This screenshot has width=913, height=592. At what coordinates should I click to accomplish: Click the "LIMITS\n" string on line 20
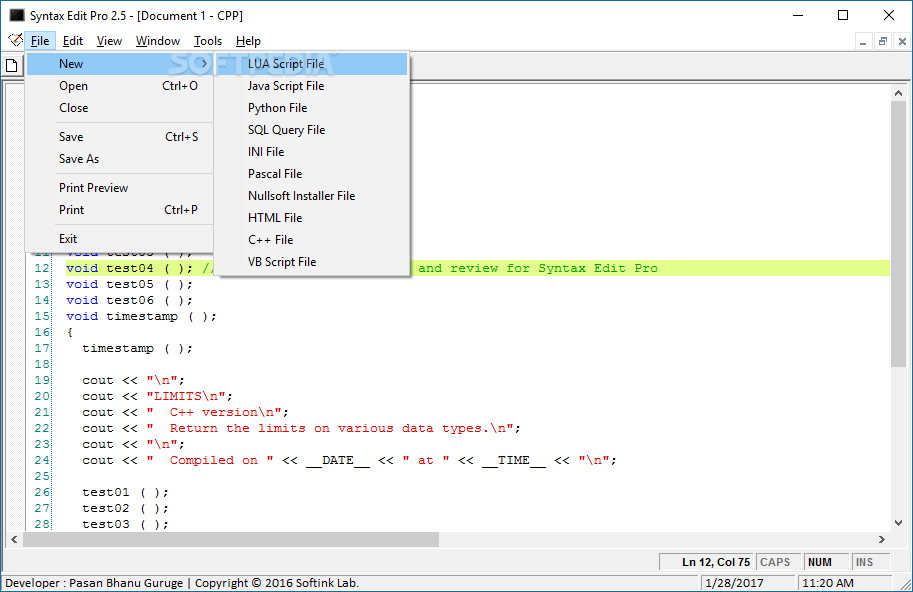(186, 396)
